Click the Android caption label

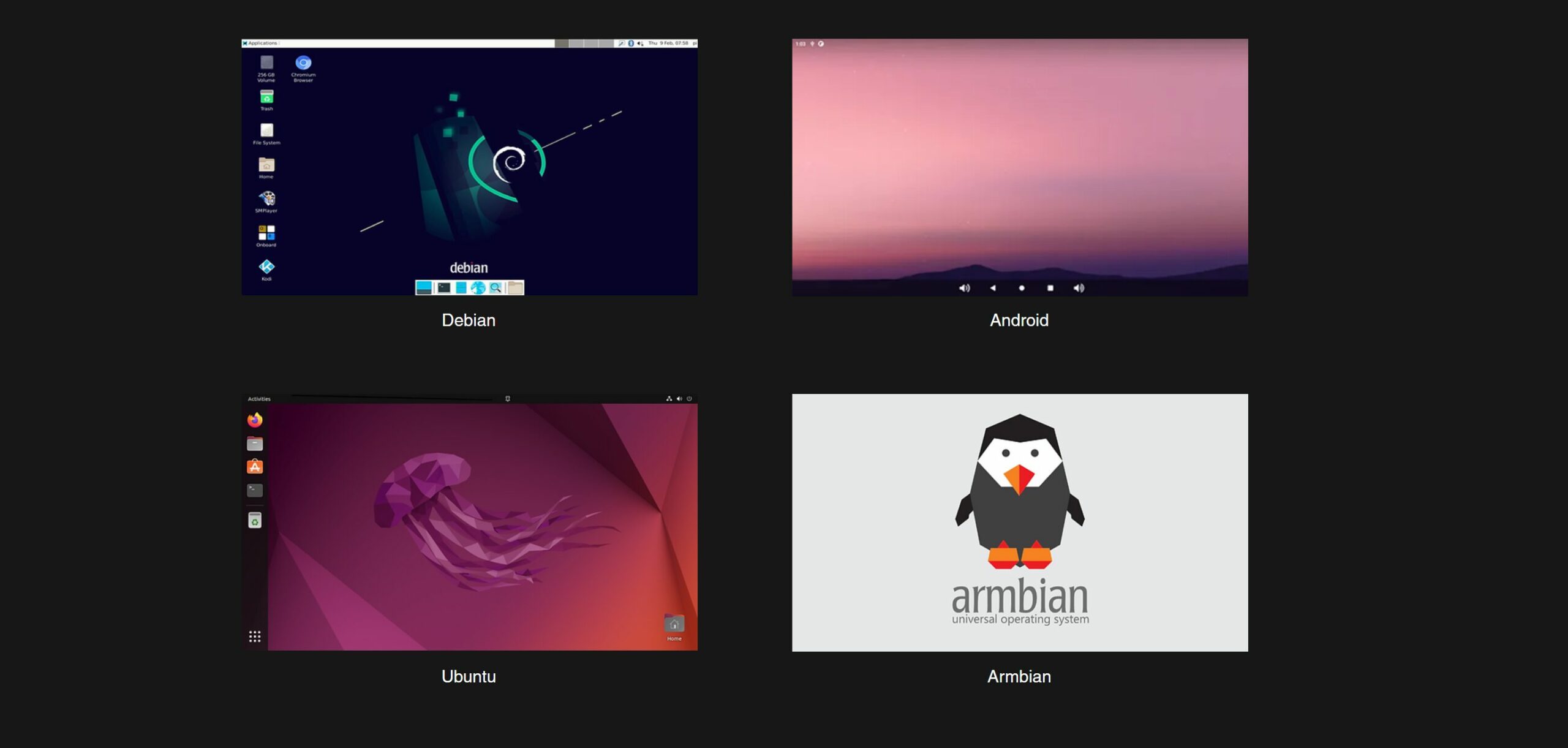pyautogui.click(x=1019, y=320)
